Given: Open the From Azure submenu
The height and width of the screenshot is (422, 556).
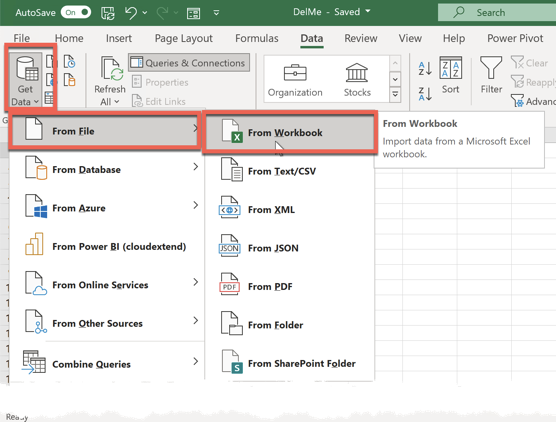Looking at the screenshot, I should click(107, 208).
